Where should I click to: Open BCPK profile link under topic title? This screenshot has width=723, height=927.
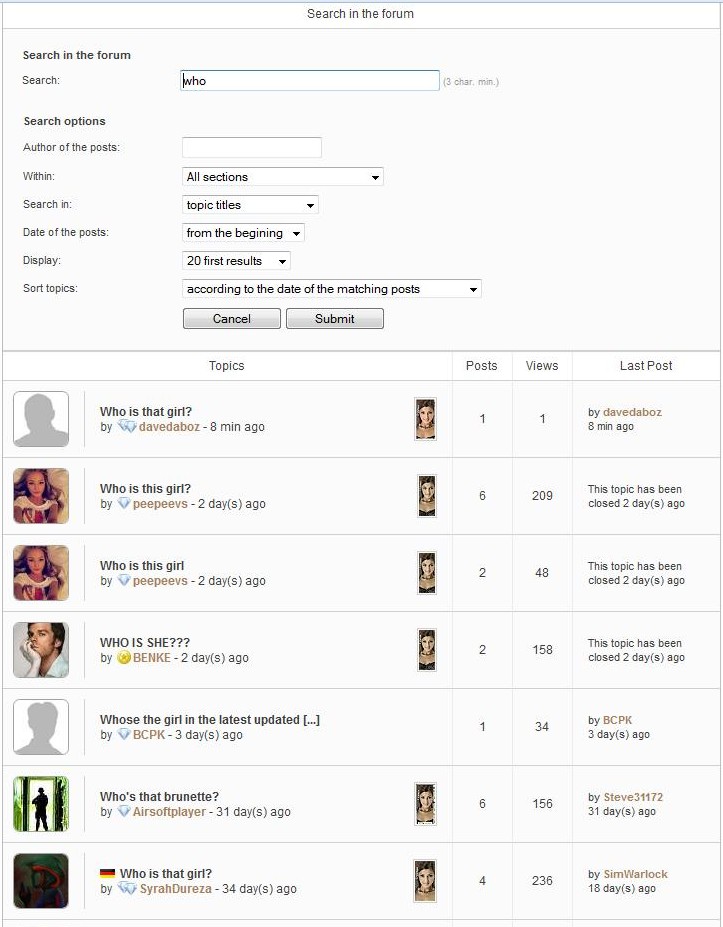coord(149,734)
